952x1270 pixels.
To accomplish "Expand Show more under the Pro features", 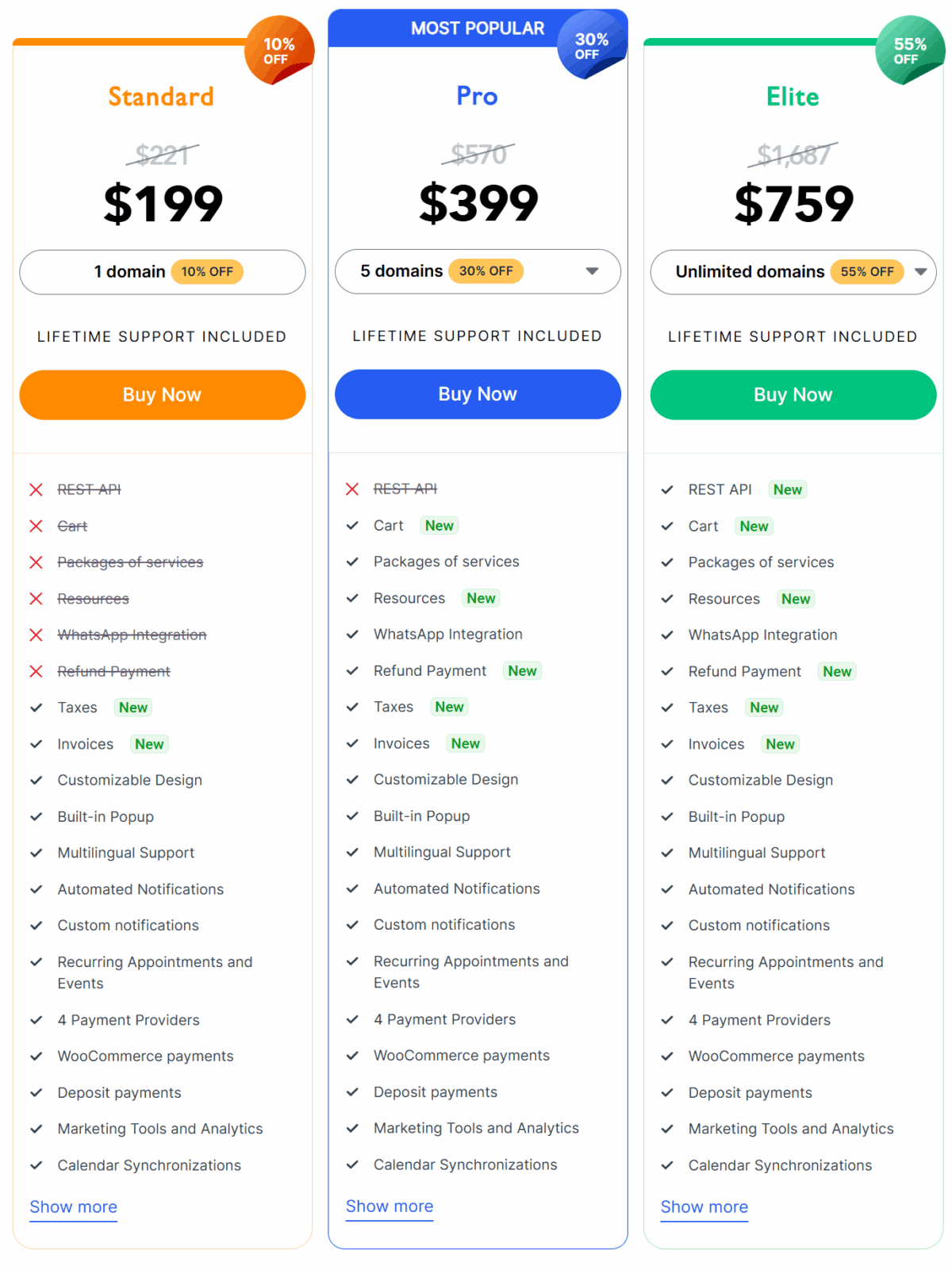I will pyautogui.click(x=390, y=1207).
